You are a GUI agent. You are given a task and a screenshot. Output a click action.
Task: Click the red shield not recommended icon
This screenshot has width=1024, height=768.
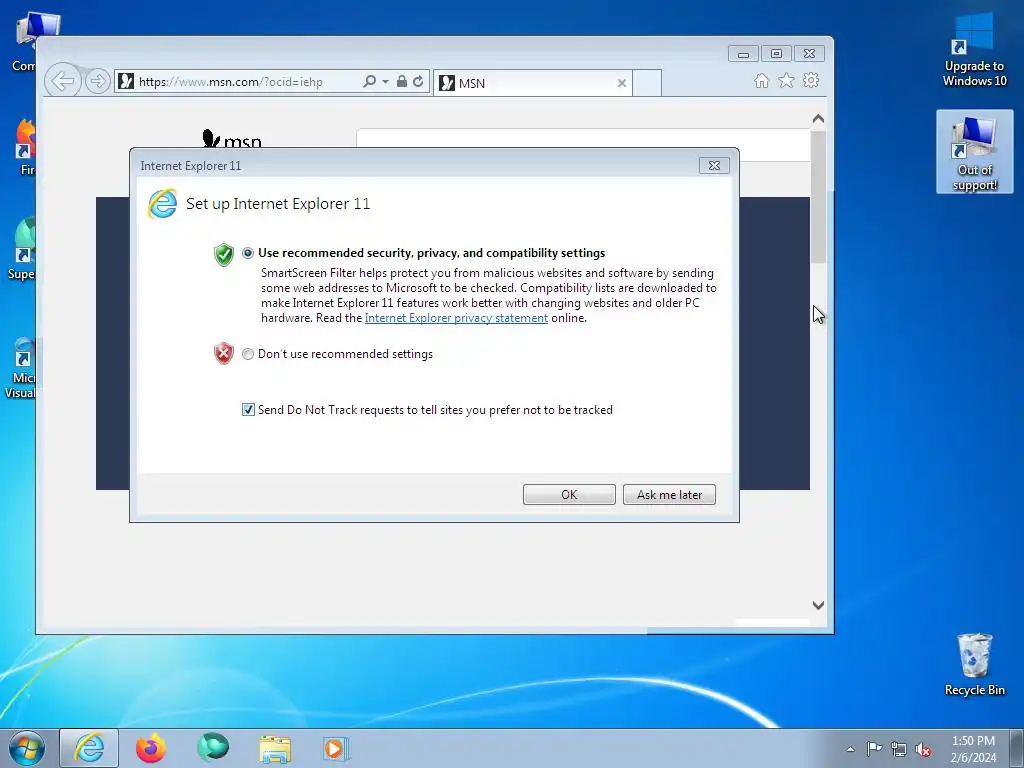click(x=224, y=353)
